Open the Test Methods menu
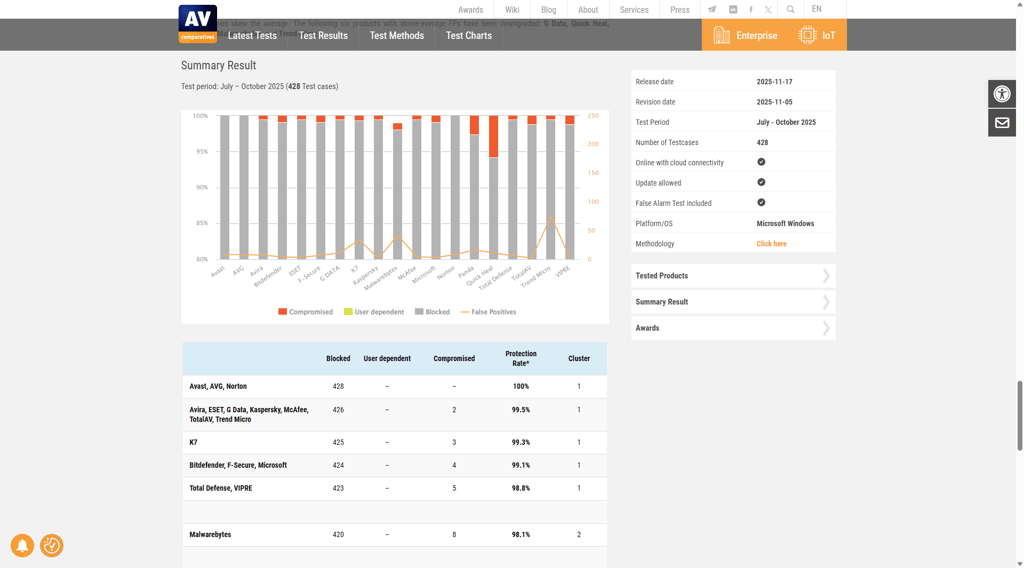 tap(396, 35)
